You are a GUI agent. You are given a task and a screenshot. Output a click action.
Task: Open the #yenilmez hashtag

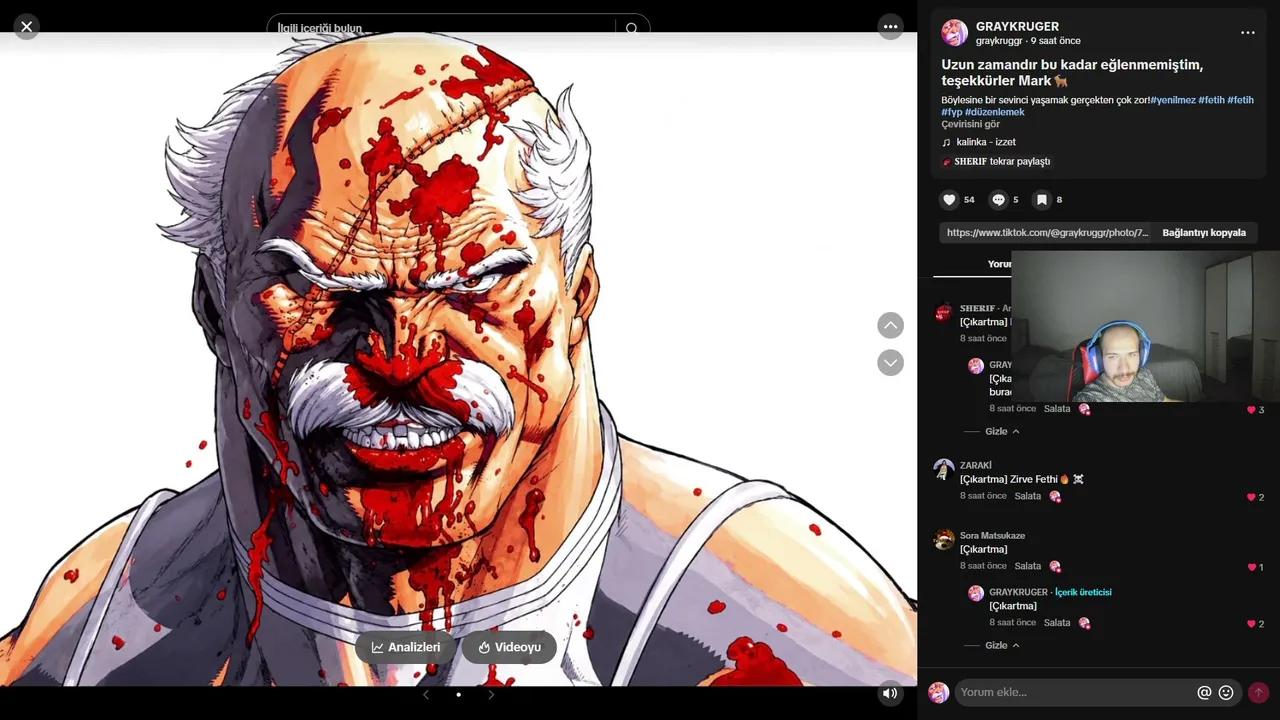click(x=1173, y=100)
